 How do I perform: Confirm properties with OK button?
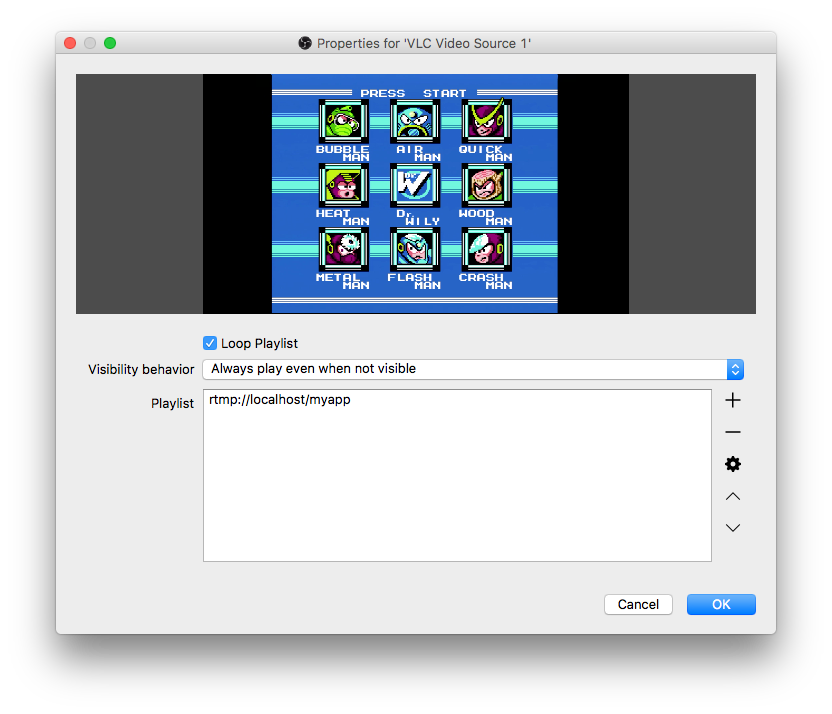pos(721,605)
